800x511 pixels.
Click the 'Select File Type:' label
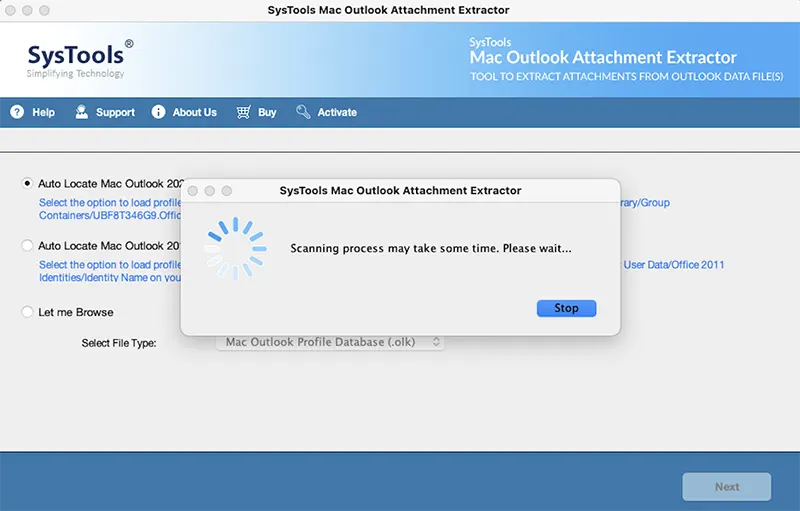coord(119,343)
